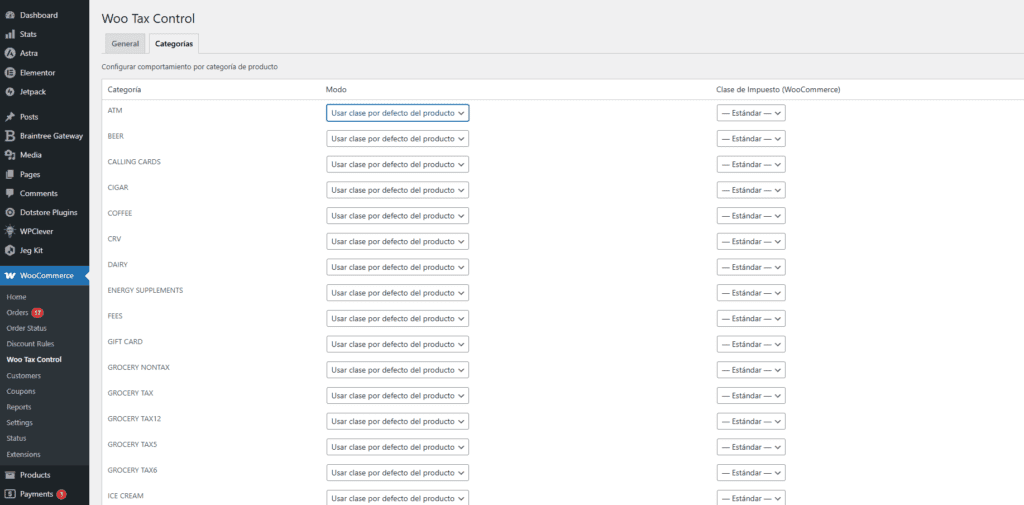Open the Modo dropdown for GIFT CARD
The height and width of the screenshot is (505, 1024).
pos(398,344)
